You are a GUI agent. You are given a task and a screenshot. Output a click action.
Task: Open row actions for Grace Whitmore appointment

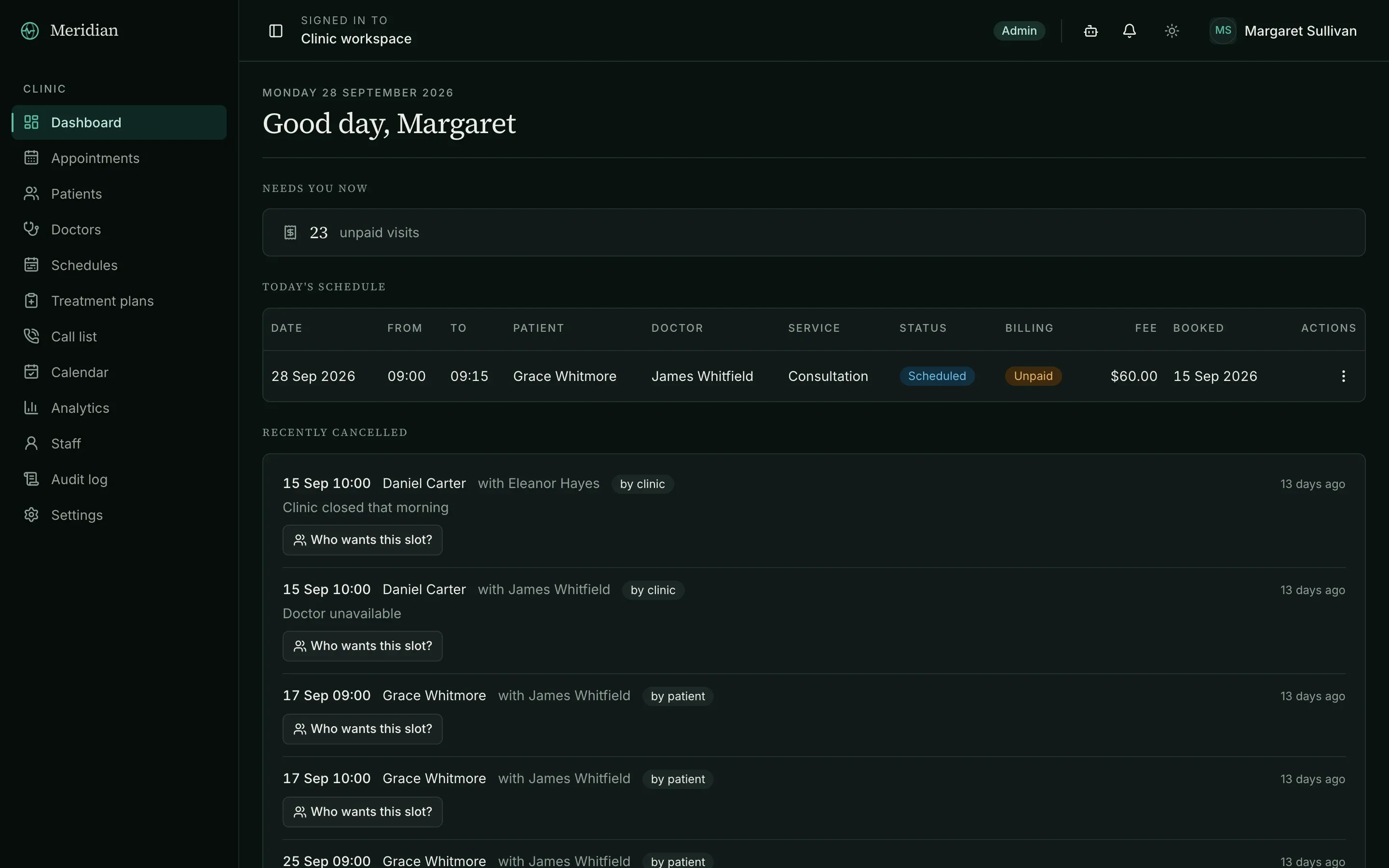[x=1343, y=376]
